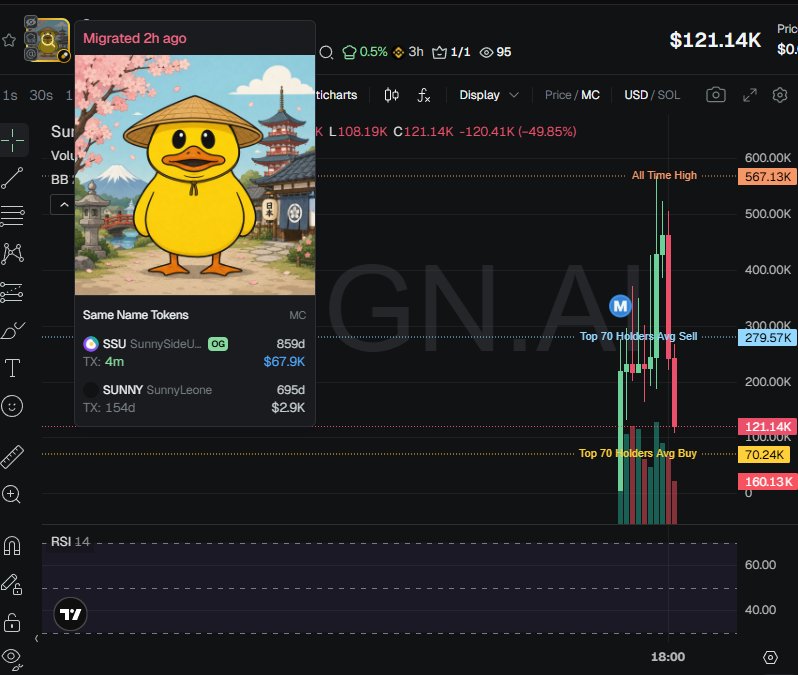Open the Multicharts option
Viewport: 798px width, 675px height.
click(x=336, y=95)
